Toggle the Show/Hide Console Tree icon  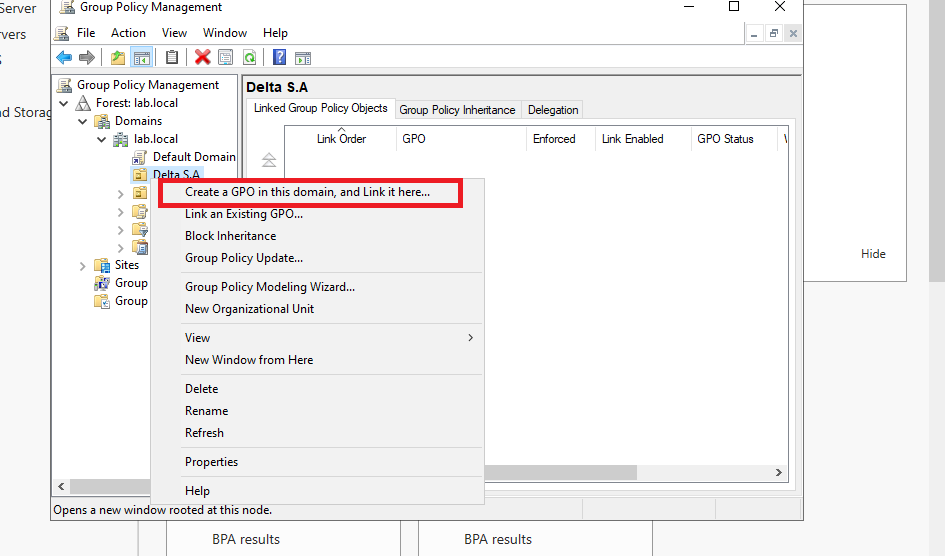click(141, 58)
